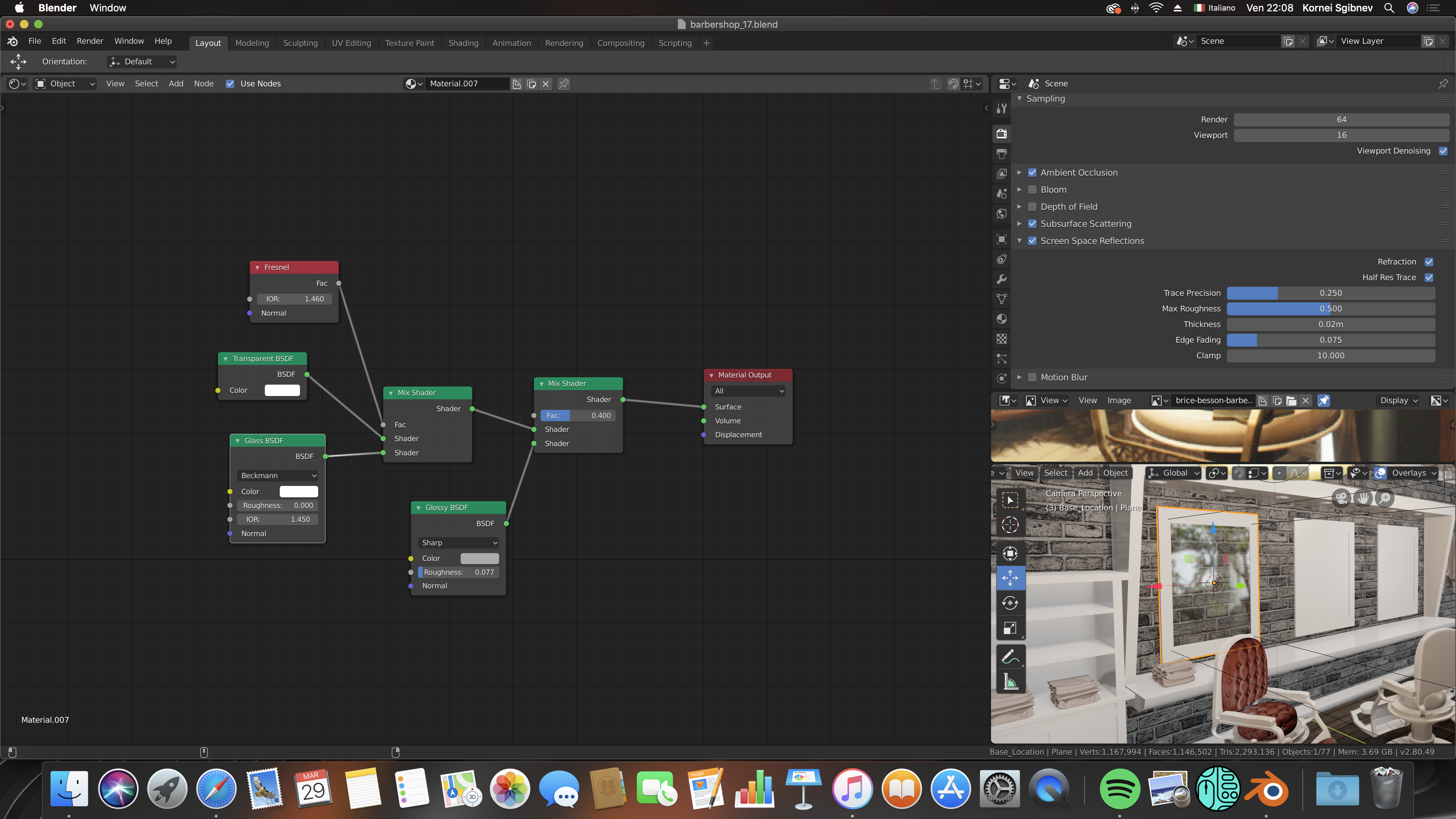Click the Render samples field showing 64
This screenshot has width=1456, height=819.
point(1341,119)
